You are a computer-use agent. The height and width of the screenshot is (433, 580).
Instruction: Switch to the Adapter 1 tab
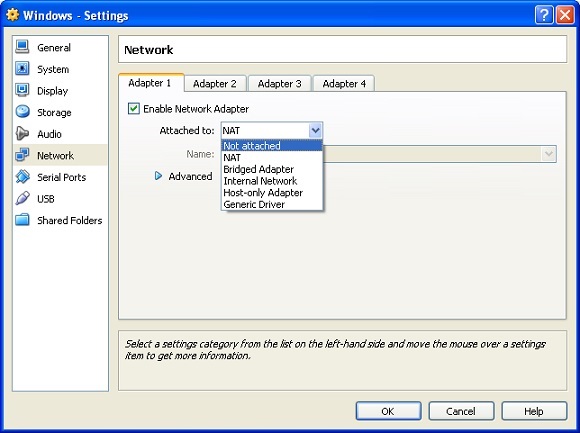pos(151,83)
